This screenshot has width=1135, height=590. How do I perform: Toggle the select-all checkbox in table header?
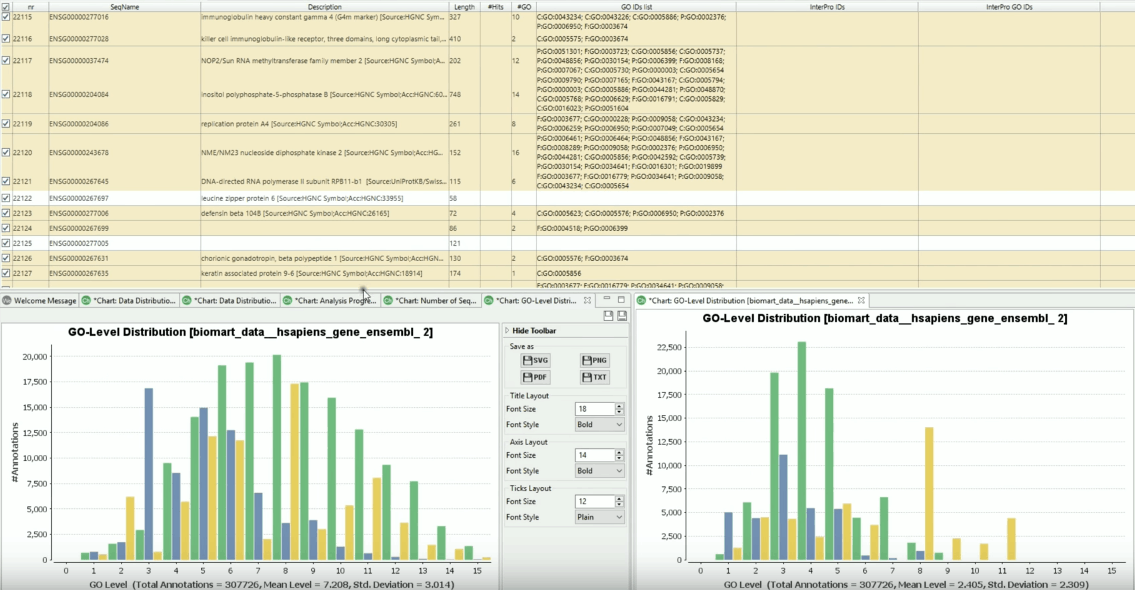tap(7, 6)
